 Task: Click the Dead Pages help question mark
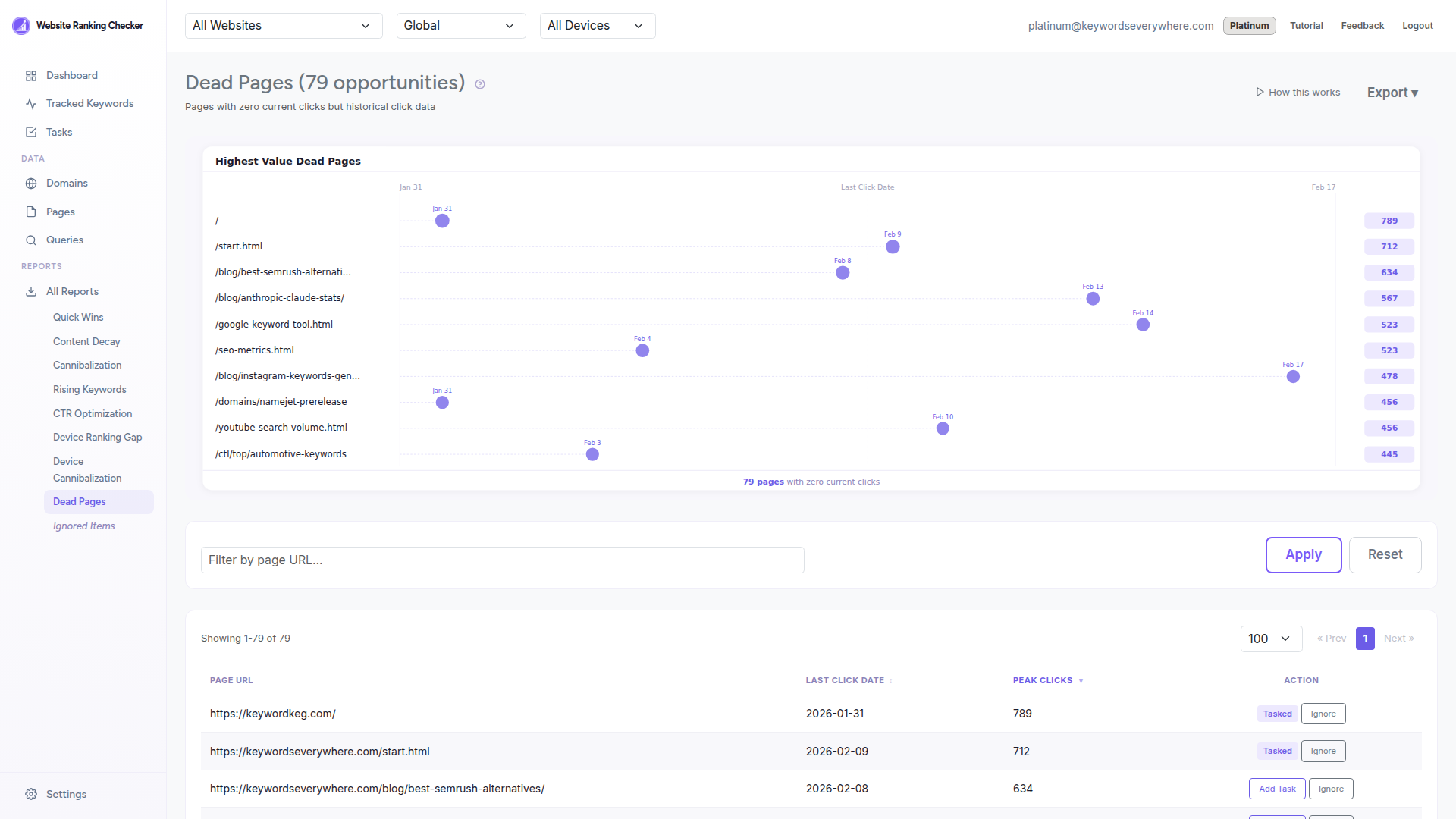[x=479, y=84]
